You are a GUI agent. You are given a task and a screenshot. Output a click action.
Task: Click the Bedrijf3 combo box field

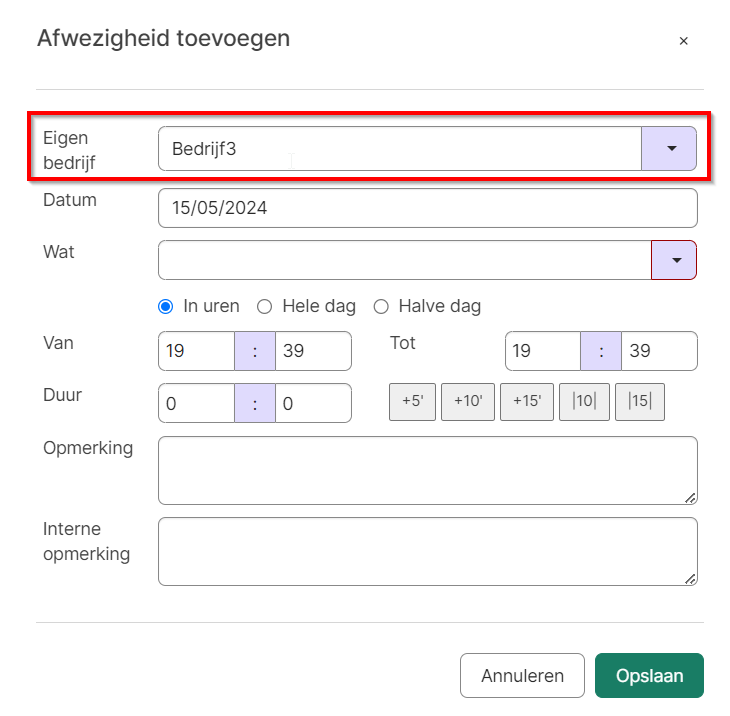pyautogui.click(x=400, y=149)
